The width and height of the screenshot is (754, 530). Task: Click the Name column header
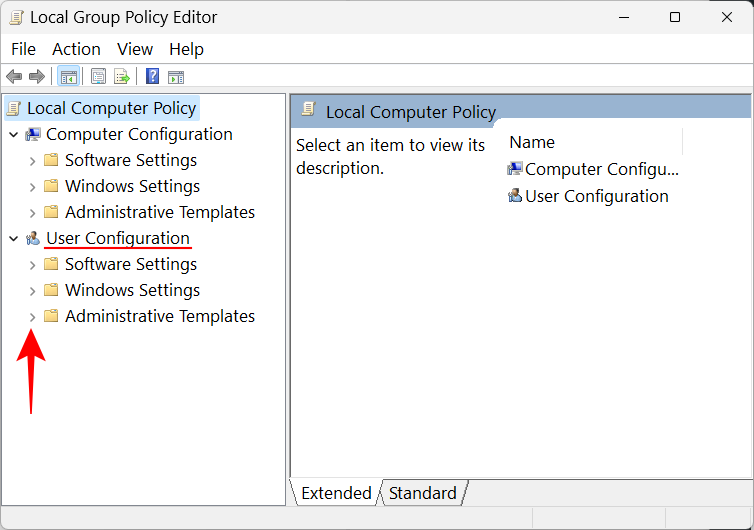coord(532,142)
